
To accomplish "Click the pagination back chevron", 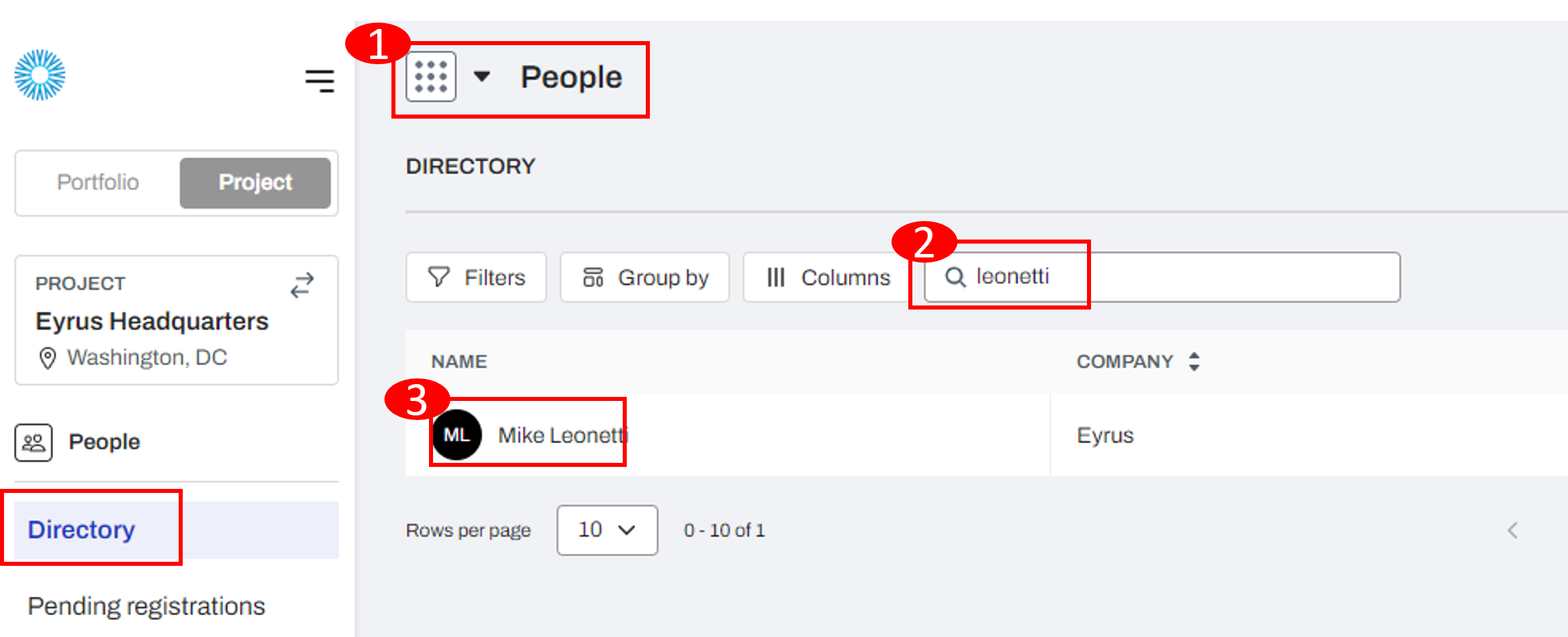I will coord(1513,530).
